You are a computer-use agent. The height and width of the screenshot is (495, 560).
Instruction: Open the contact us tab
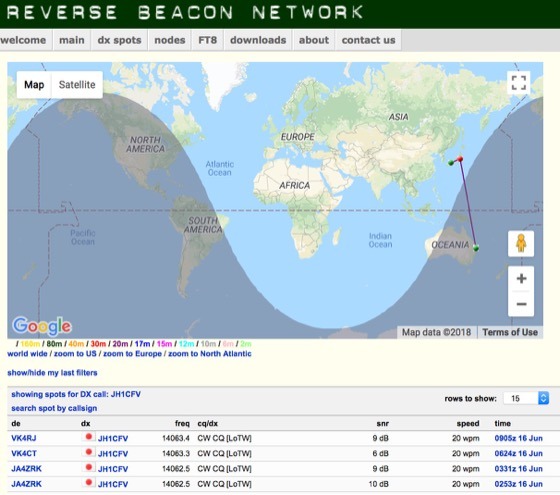(368, 40)
